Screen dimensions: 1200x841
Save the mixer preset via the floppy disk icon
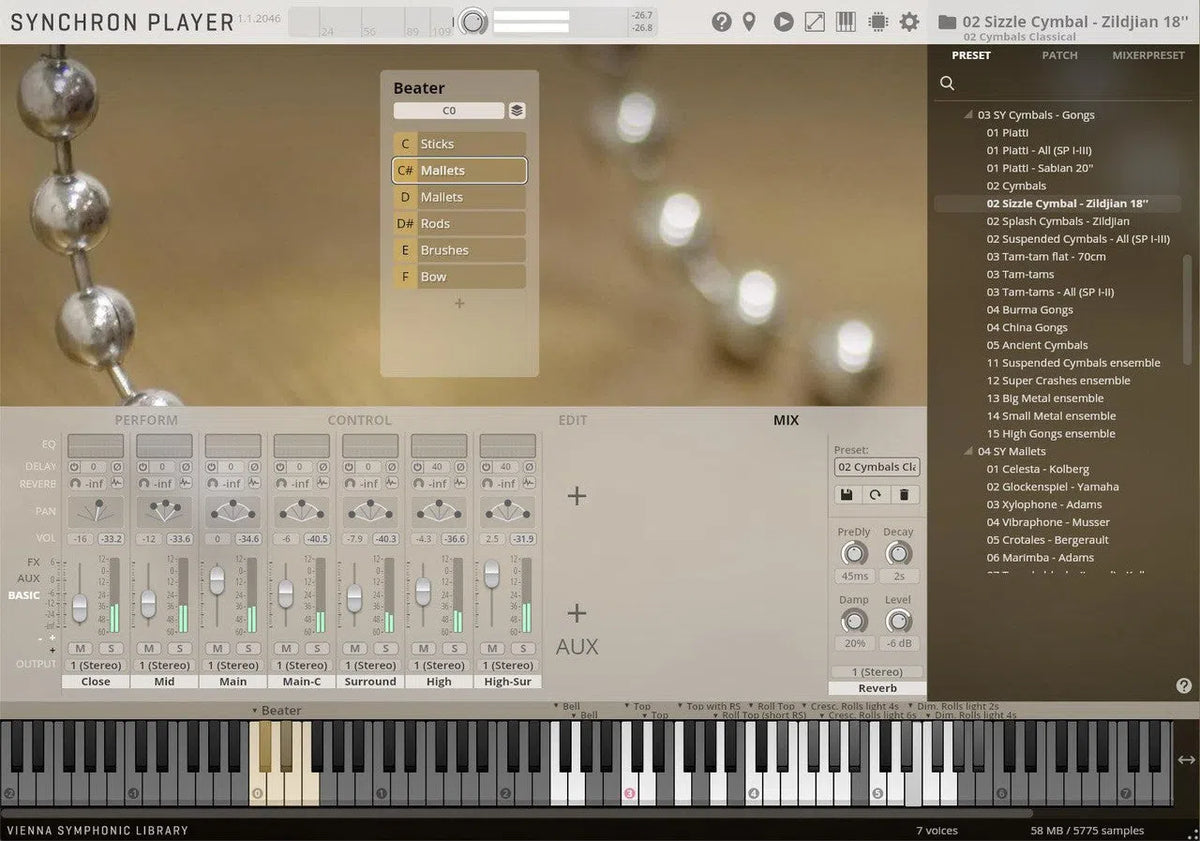tap(845, 494)
